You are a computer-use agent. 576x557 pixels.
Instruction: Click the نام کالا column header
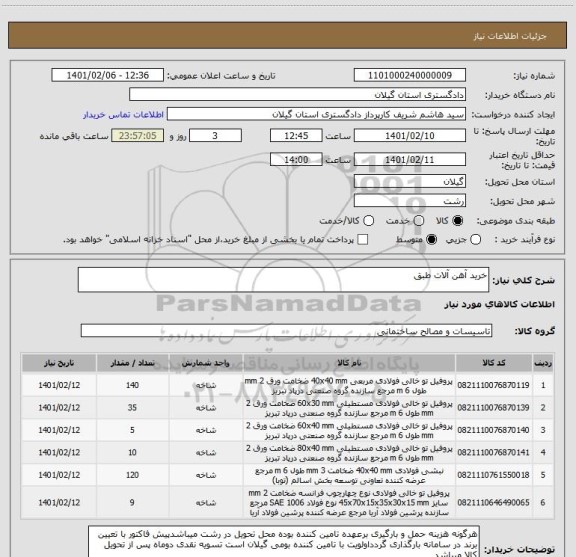(x=349, y=363)
